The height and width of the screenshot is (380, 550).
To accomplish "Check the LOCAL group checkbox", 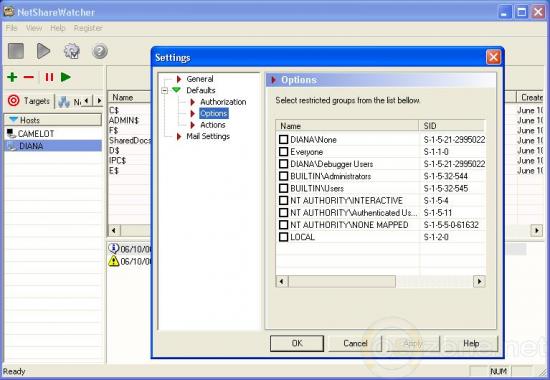I will click(x=283, y=237).
